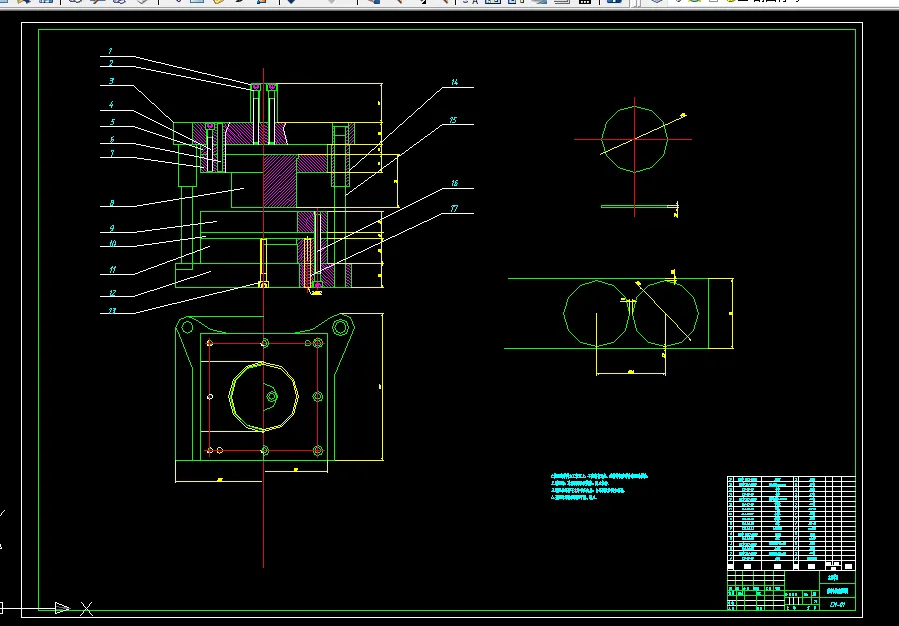Screen dimensions: 899x626
Task: Pick the single polygon workpiece with crosshair
Action: click(x=634, y=139)
